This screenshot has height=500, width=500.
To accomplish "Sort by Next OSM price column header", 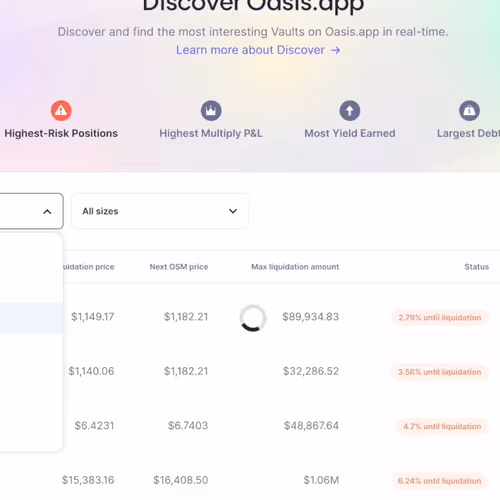I will 179,267.
